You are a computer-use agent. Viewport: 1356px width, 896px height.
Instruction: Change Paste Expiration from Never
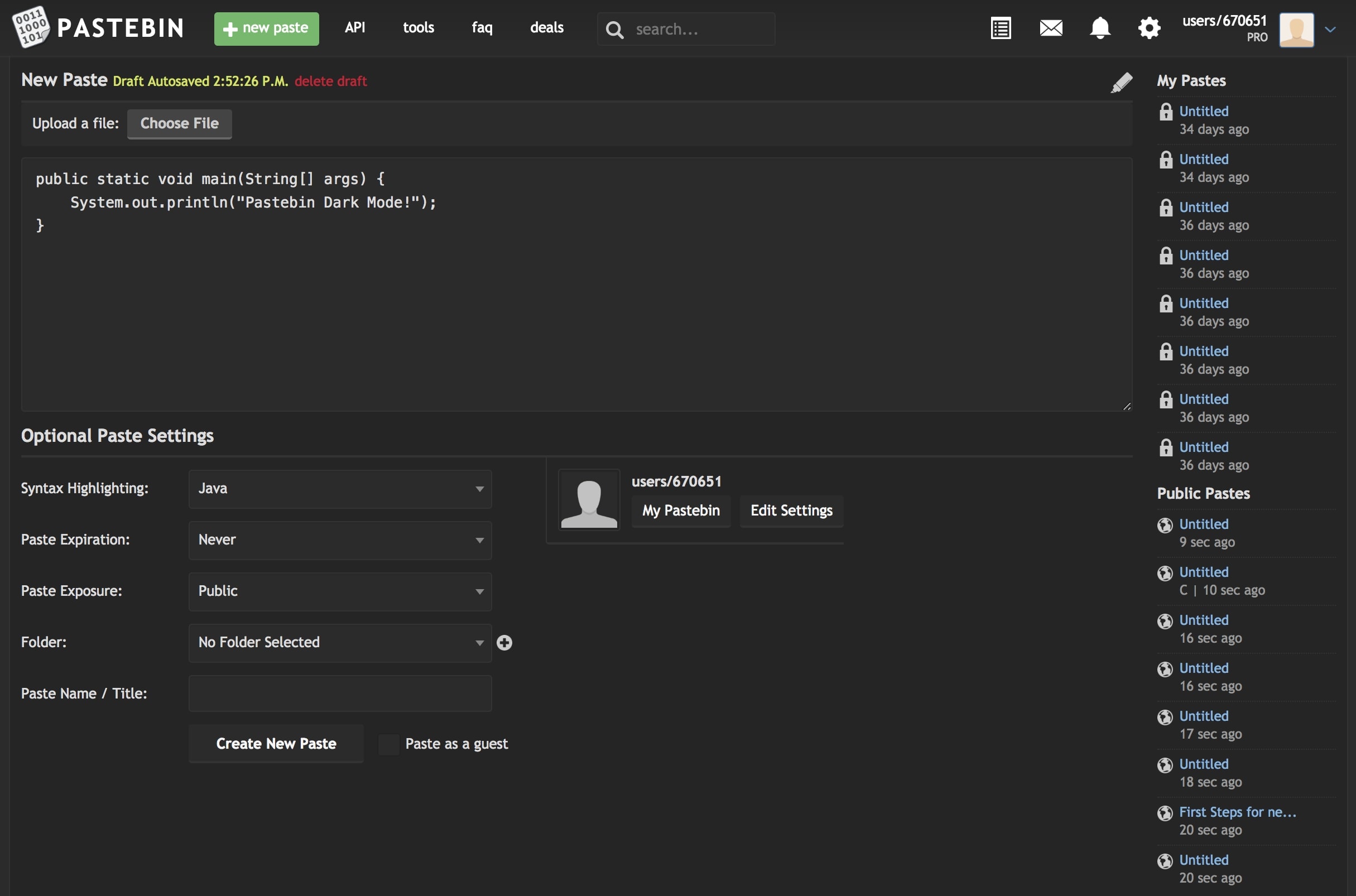coord(339,539)
